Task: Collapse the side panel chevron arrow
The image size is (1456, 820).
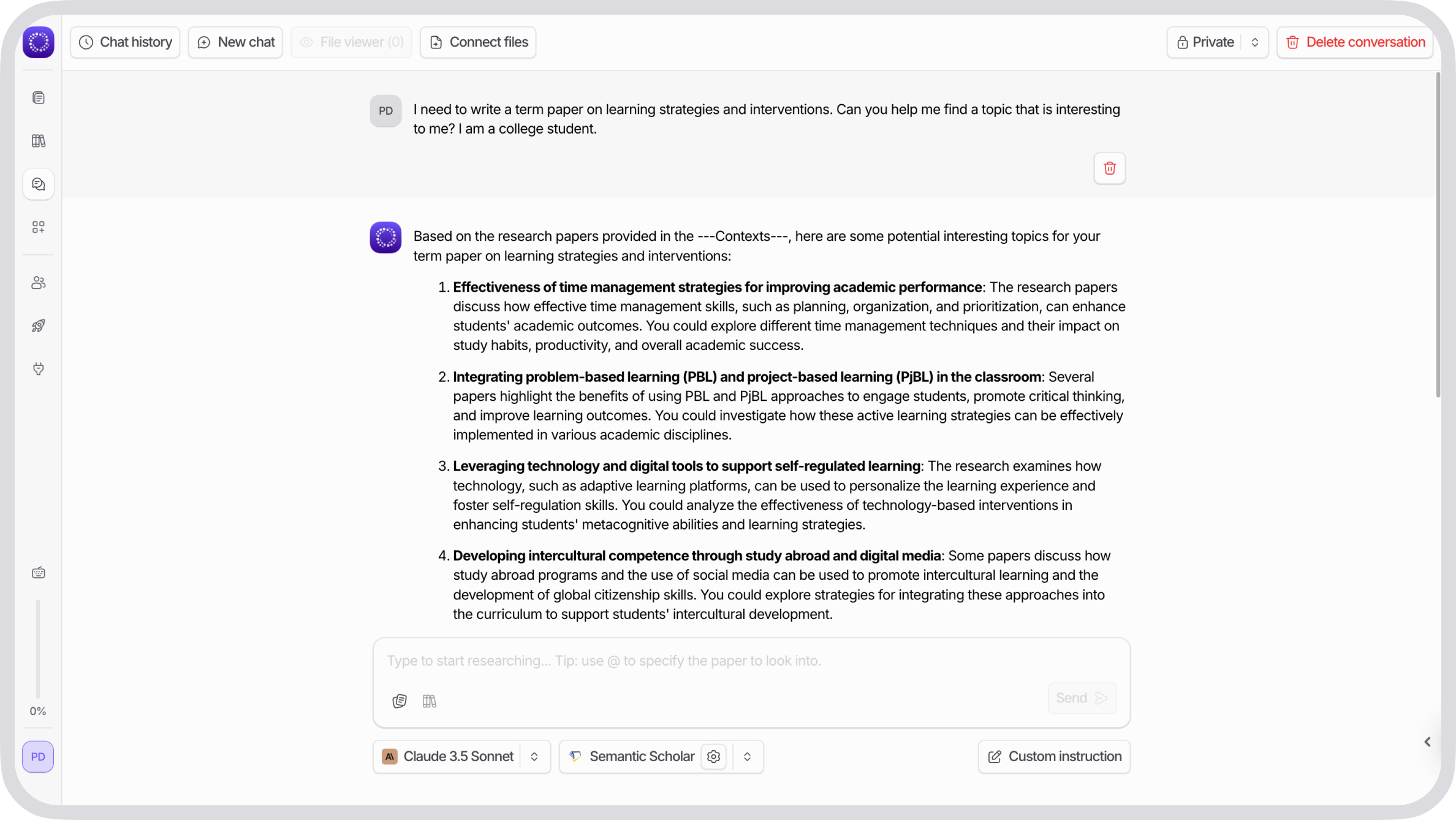Action: 1427,742
